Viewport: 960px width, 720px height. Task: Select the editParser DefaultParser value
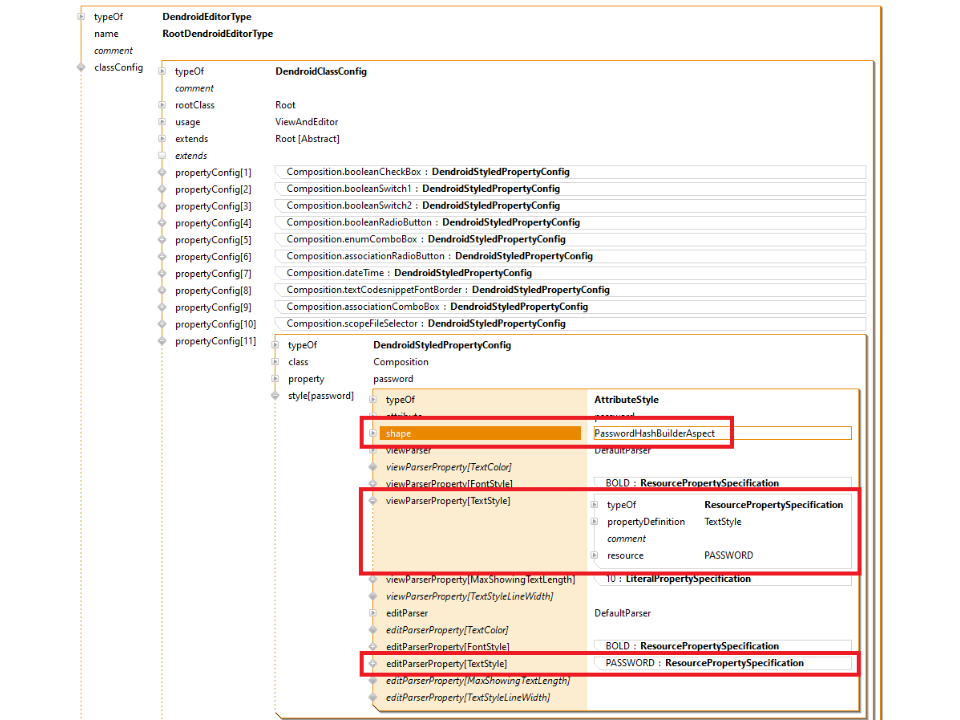click(x=623, y=613)
